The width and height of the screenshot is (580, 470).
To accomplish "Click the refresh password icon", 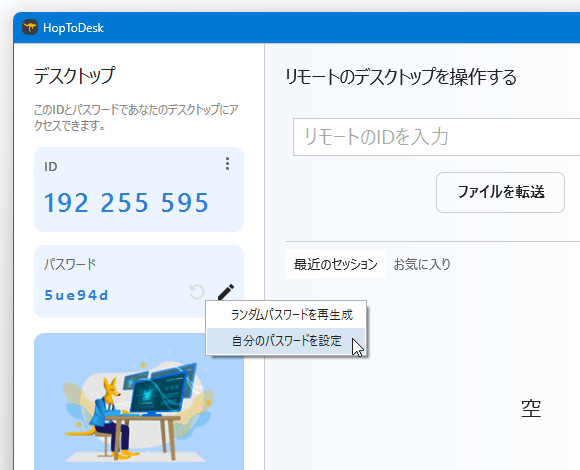I will [197, 291].
